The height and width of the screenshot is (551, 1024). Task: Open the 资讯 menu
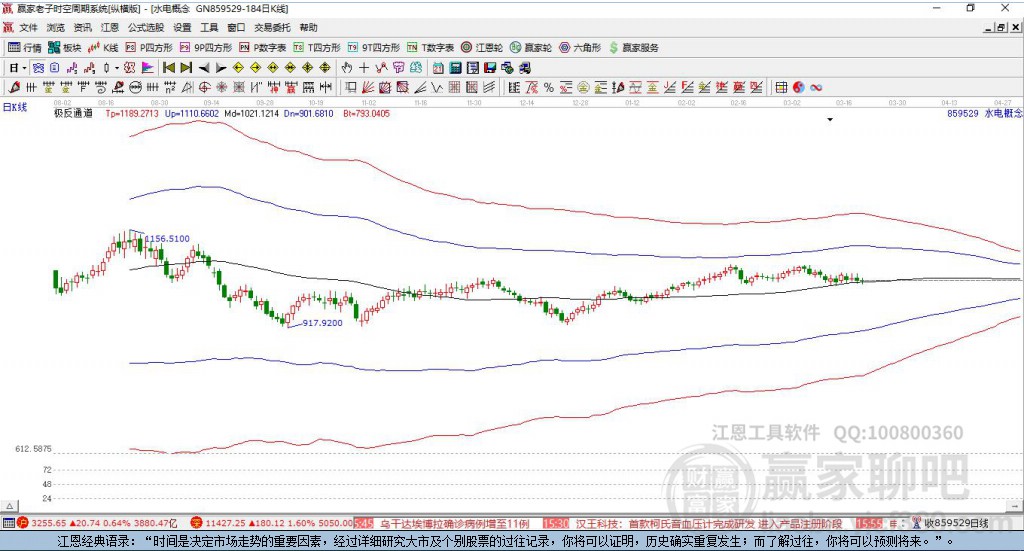pyautogui.click(x=82, y=27)
